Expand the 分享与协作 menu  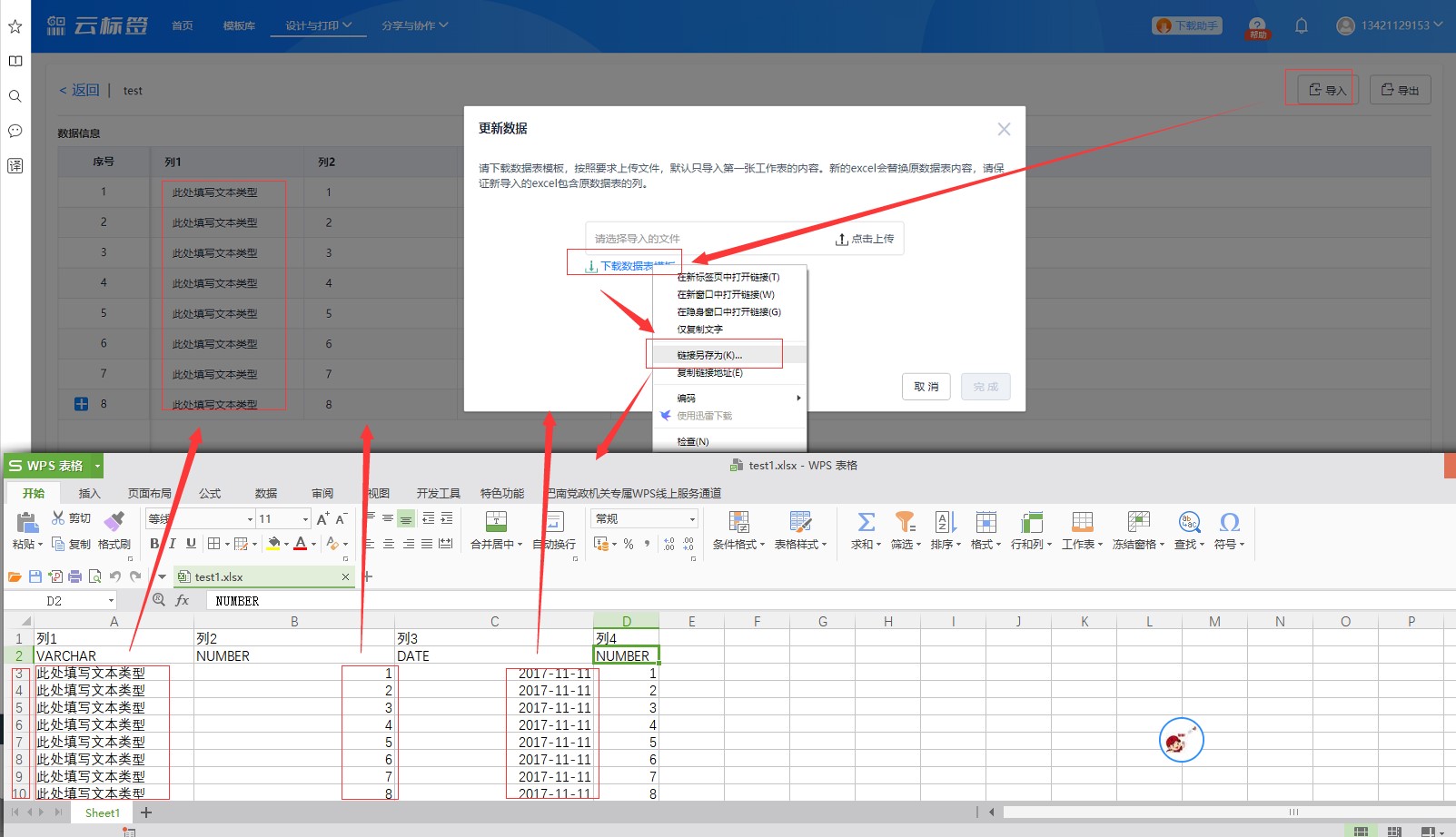click(x=415, y=25)
